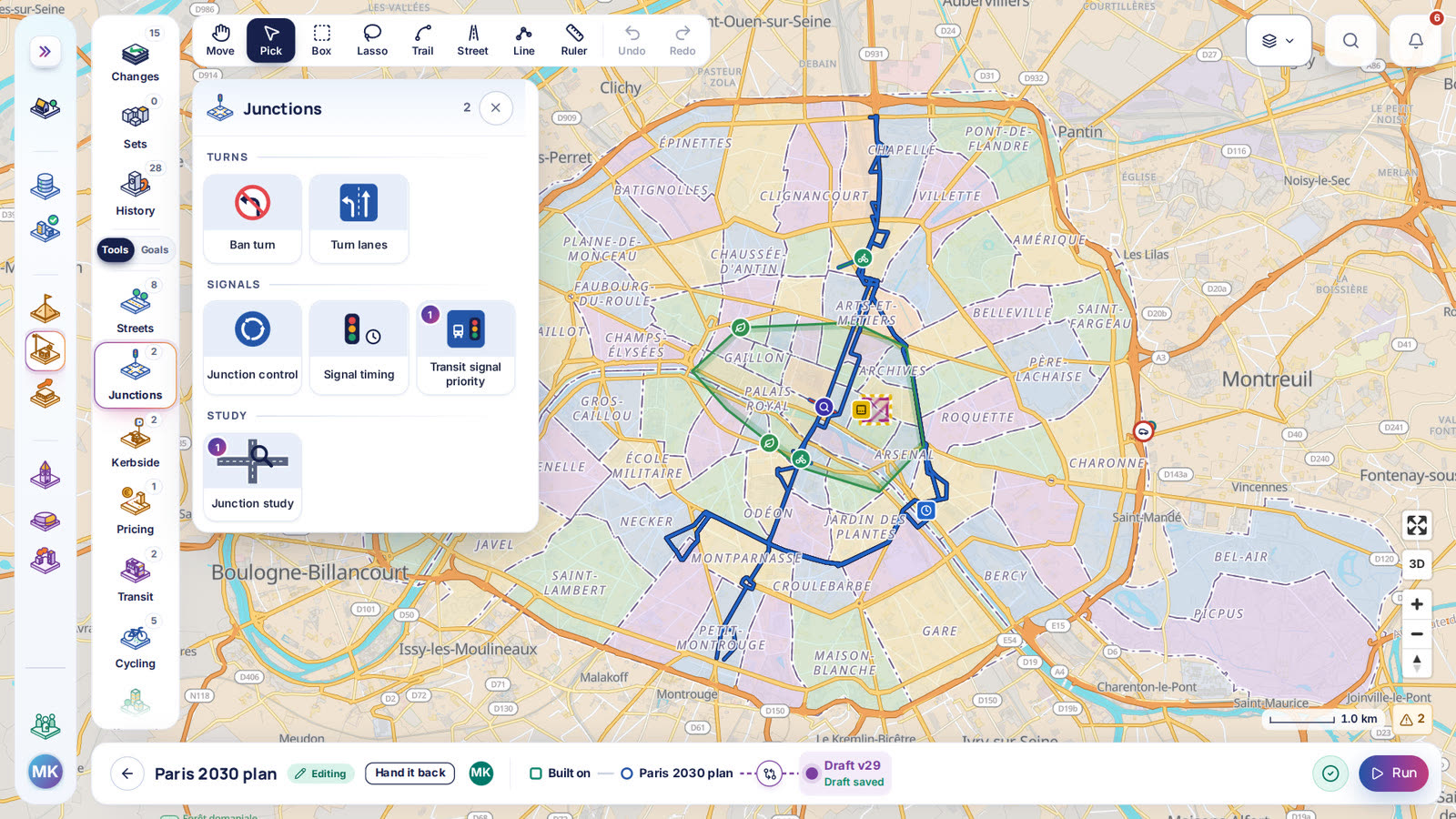Open the Transit tool group

pos(136,577)
